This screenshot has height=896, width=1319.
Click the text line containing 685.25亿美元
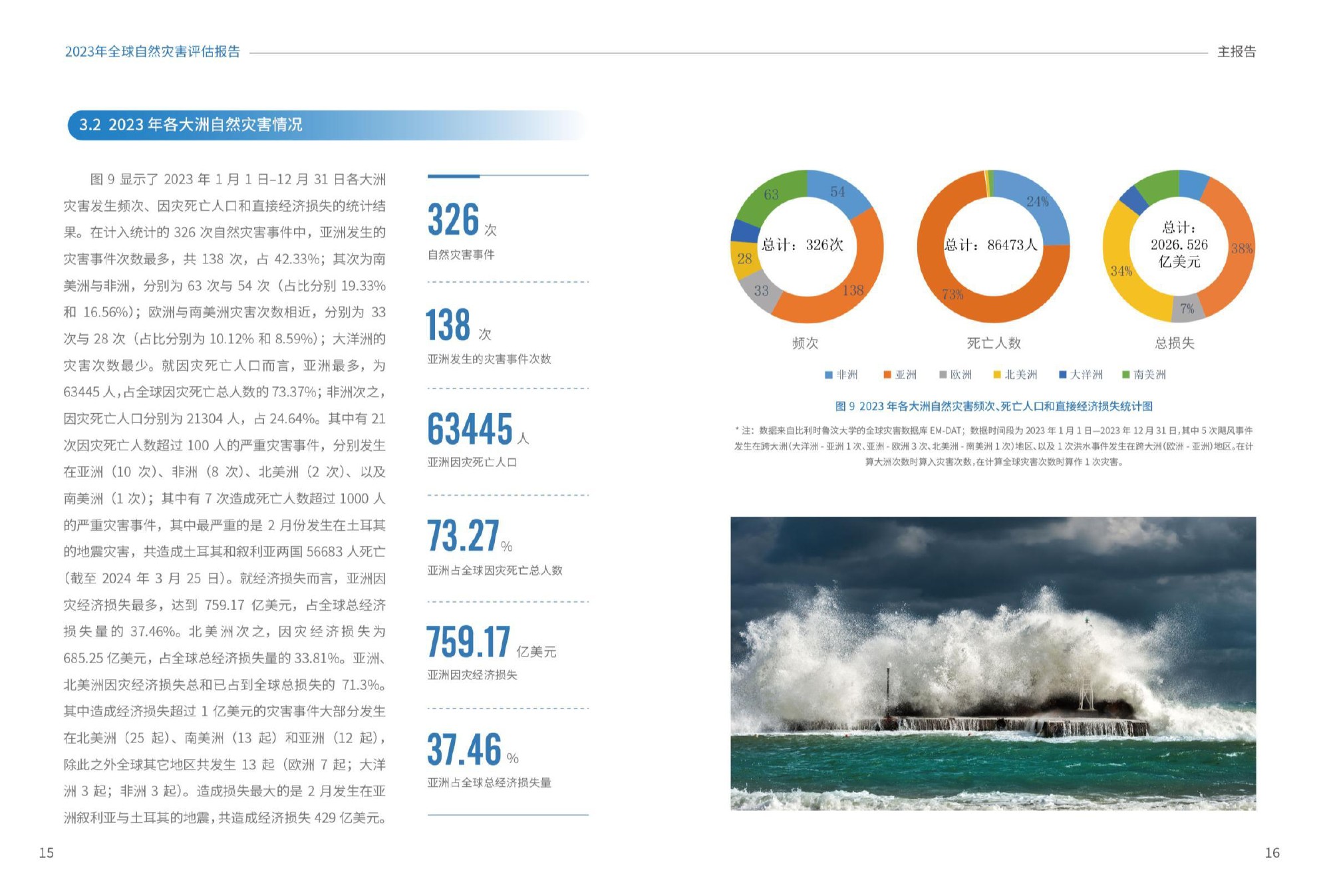pos(224,659)
